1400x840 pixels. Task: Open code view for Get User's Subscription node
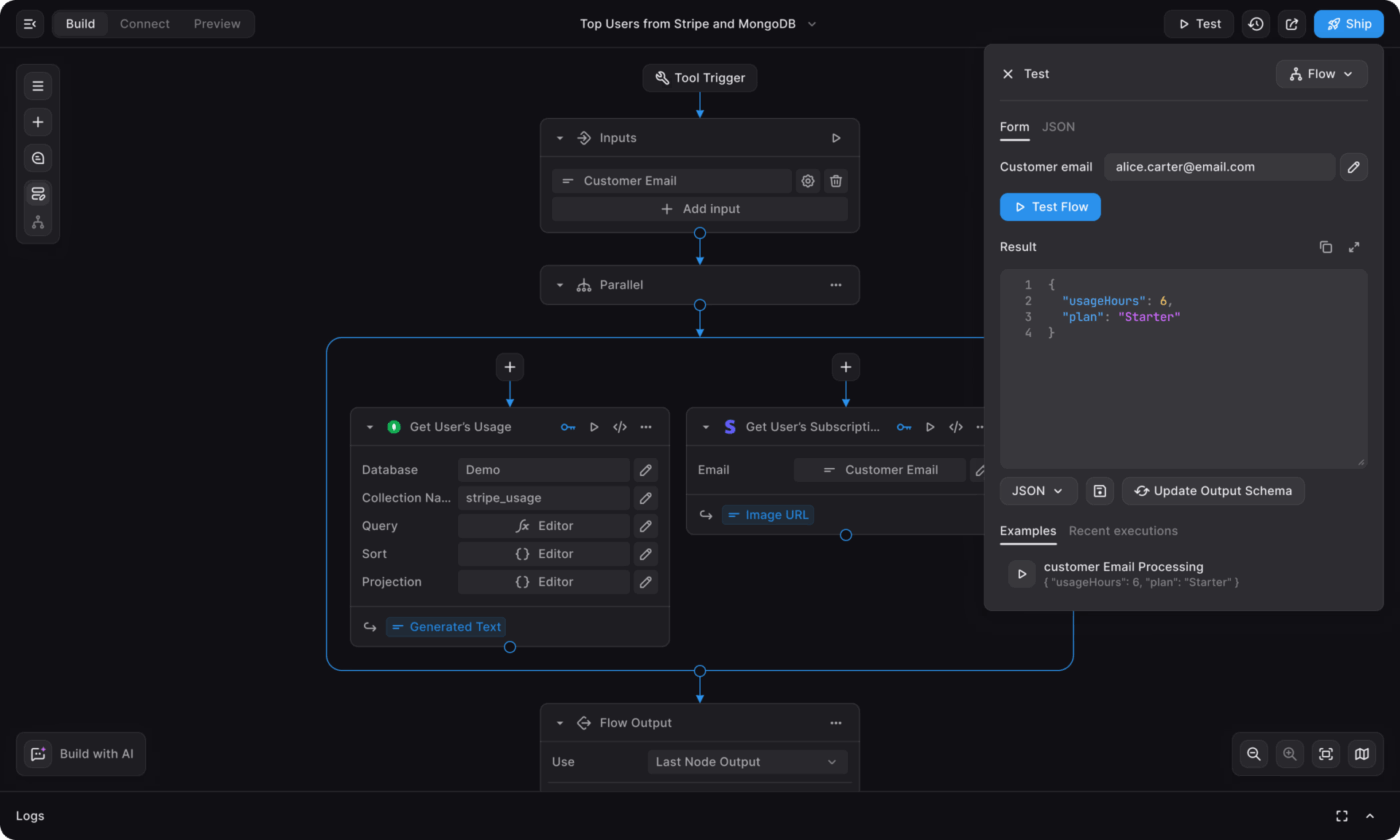(955, 426)
